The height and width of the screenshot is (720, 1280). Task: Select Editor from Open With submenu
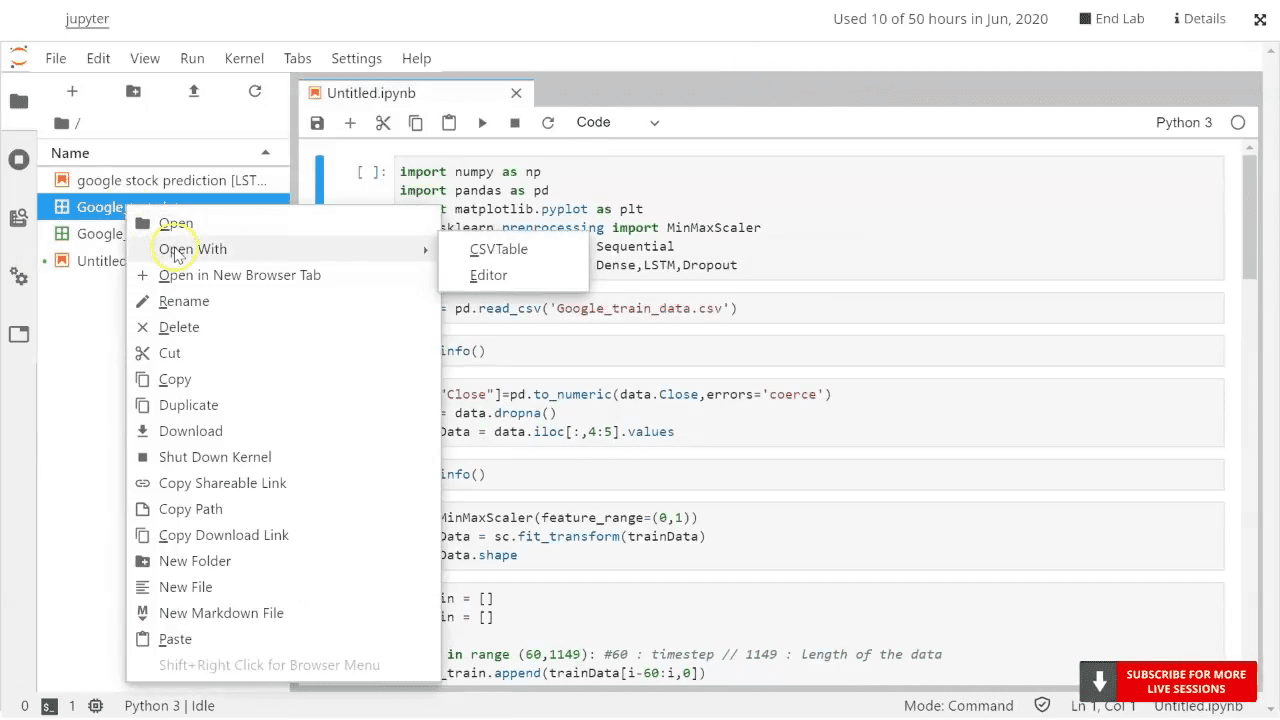click(514, 275)
